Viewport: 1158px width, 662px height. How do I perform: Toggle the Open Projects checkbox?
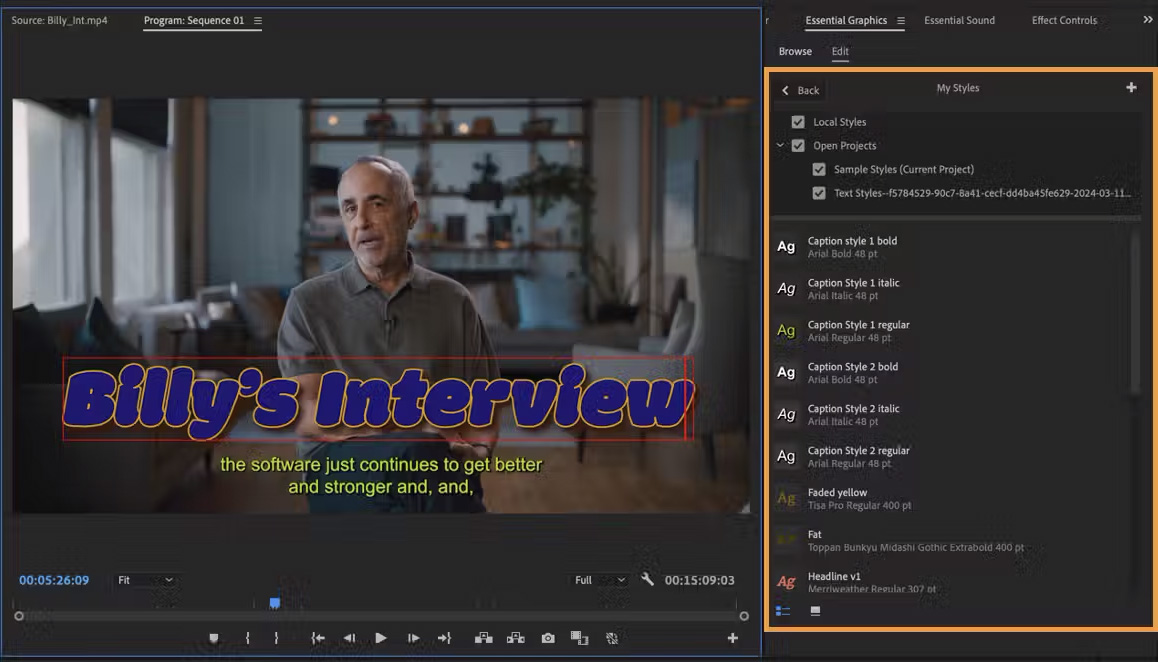798,146
